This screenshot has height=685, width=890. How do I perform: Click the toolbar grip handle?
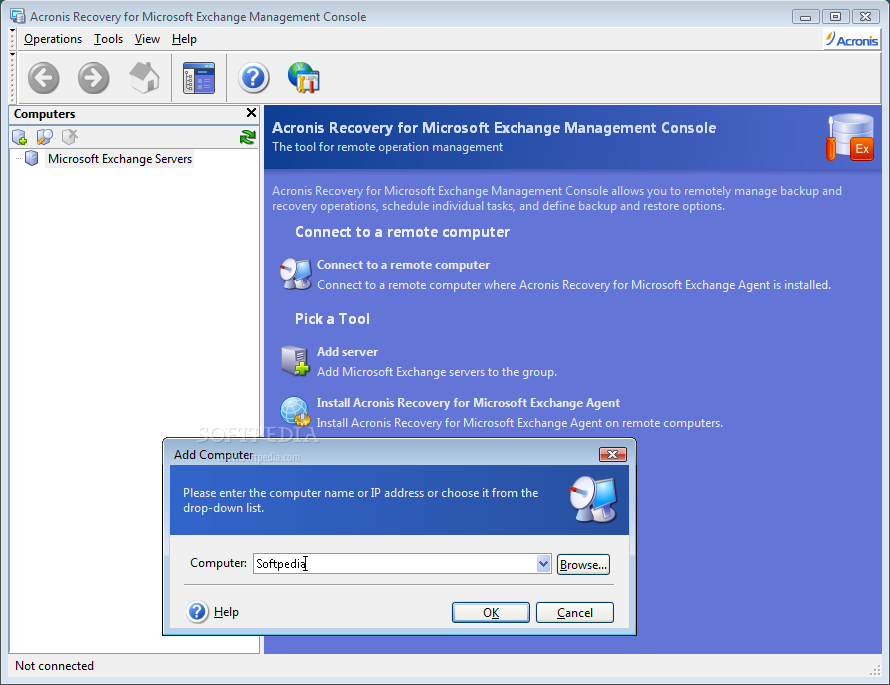click(x=12, y=77)
